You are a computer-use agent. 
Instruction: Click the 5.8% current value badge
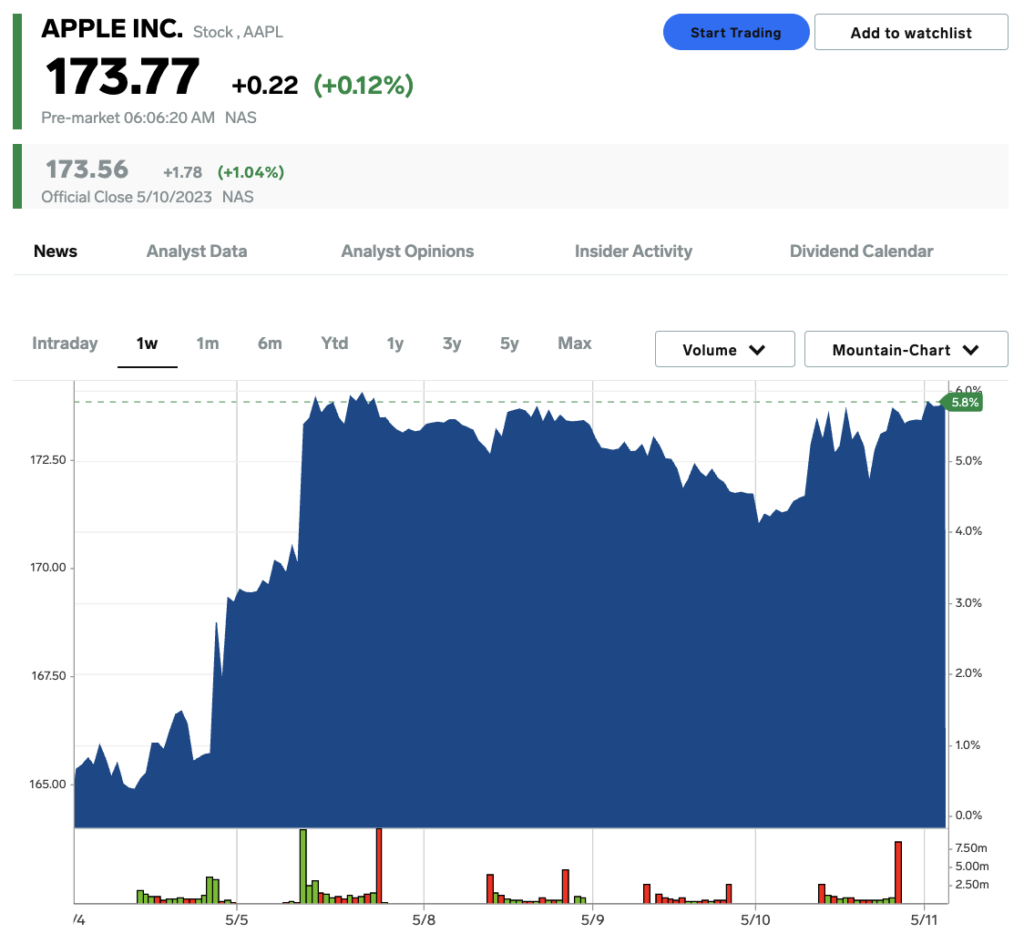(x=963, y=402)
